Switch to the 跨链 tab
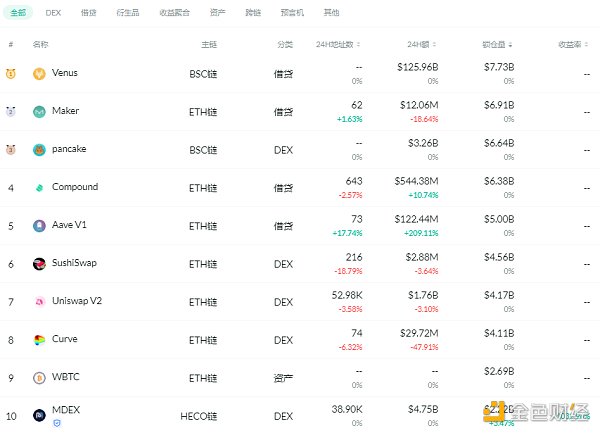This screenshot has height=433, width=600. [x=253, y=13]
